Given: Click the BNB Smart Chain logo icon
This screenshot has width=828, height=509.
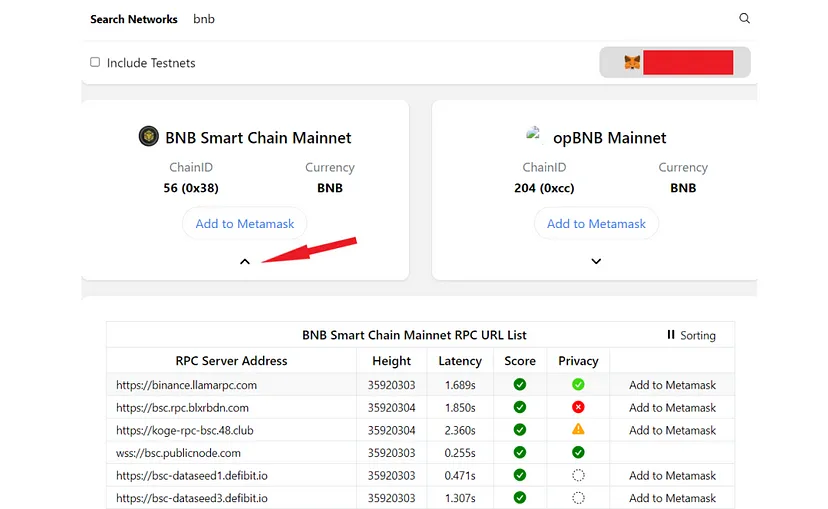Looking at the screenshot, I should tap(149, 137).
